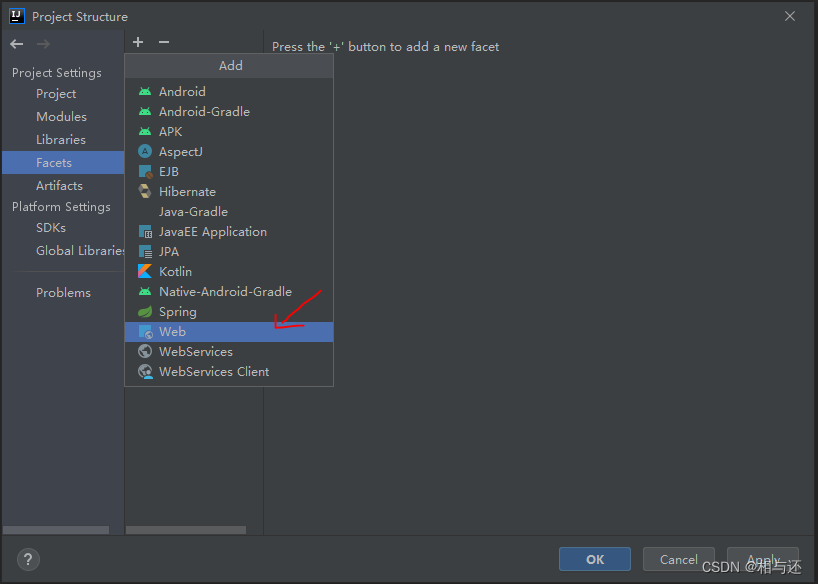Show the Problems page

pos(63,293)
